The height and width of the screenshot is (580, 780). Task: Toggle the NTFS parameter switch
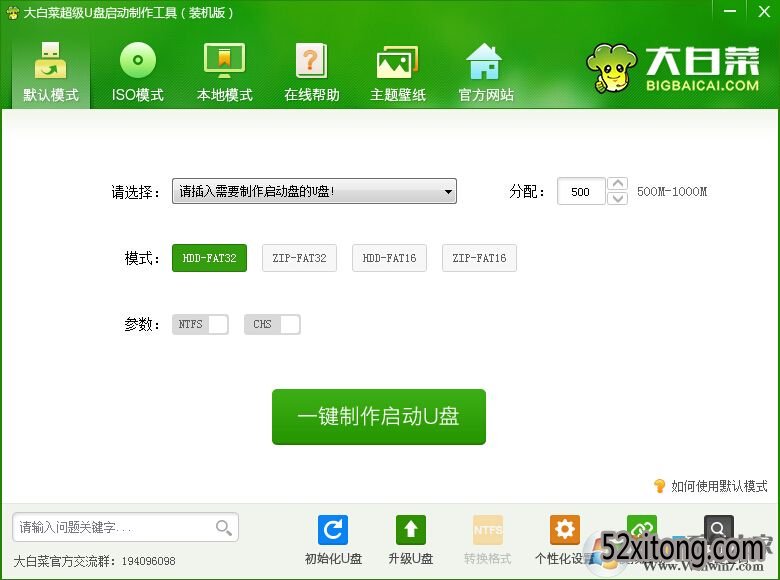(x=200, y=324)
